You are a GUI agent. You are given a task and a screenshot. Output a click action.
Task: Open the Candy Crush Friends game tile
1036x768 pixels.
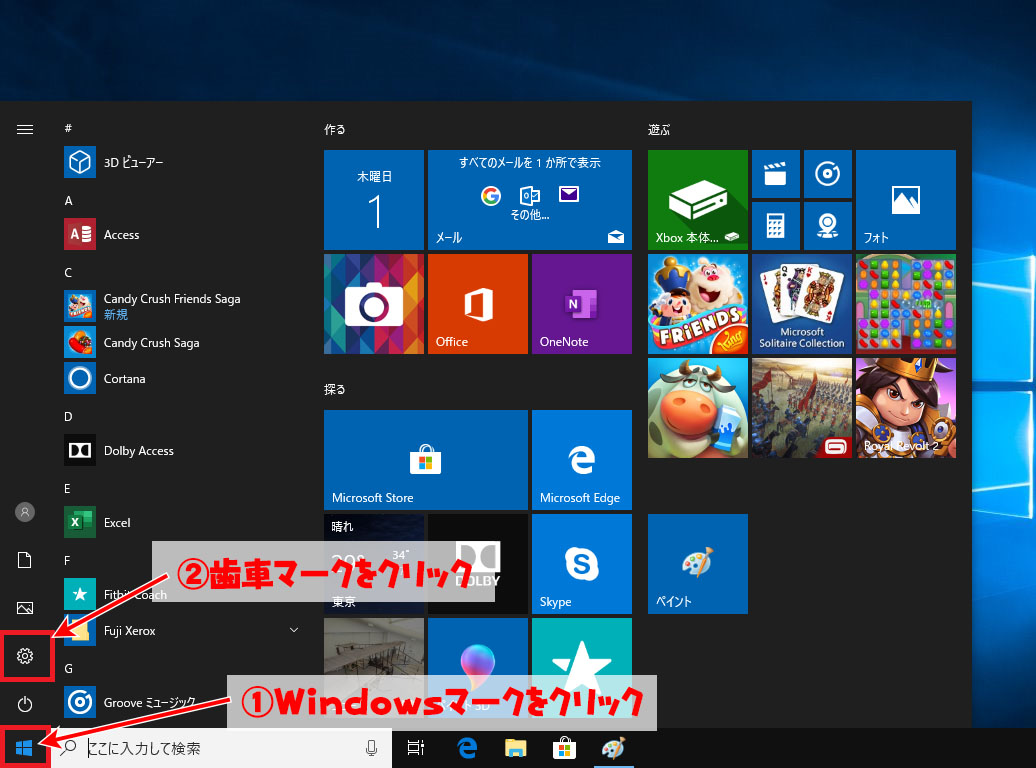click(698, 304)
